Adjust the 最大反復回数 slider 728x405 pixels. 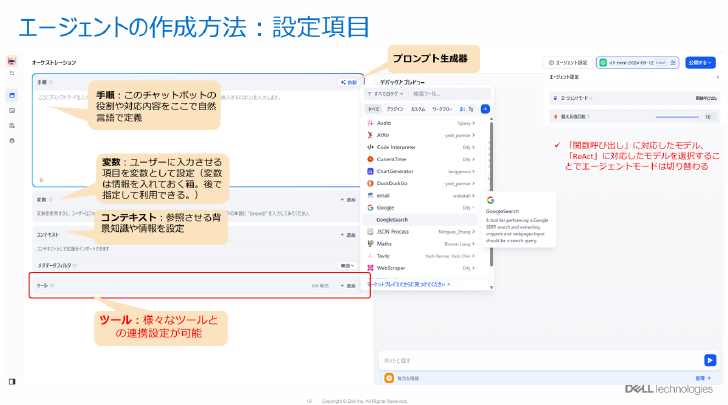pyautogui.click(x=677, y=117)
